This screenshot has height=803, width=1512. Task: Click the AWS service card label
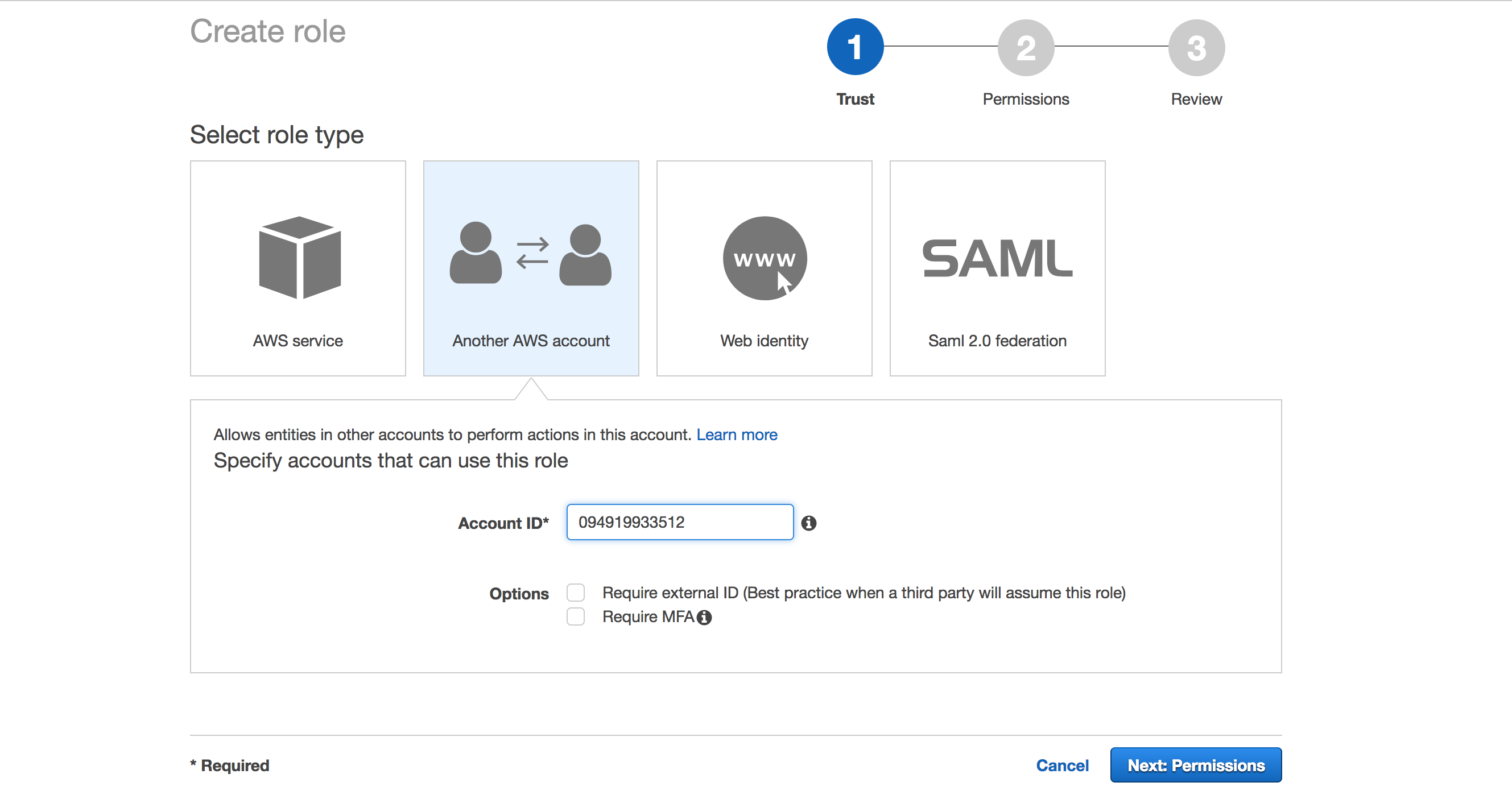tap(298, 341)
